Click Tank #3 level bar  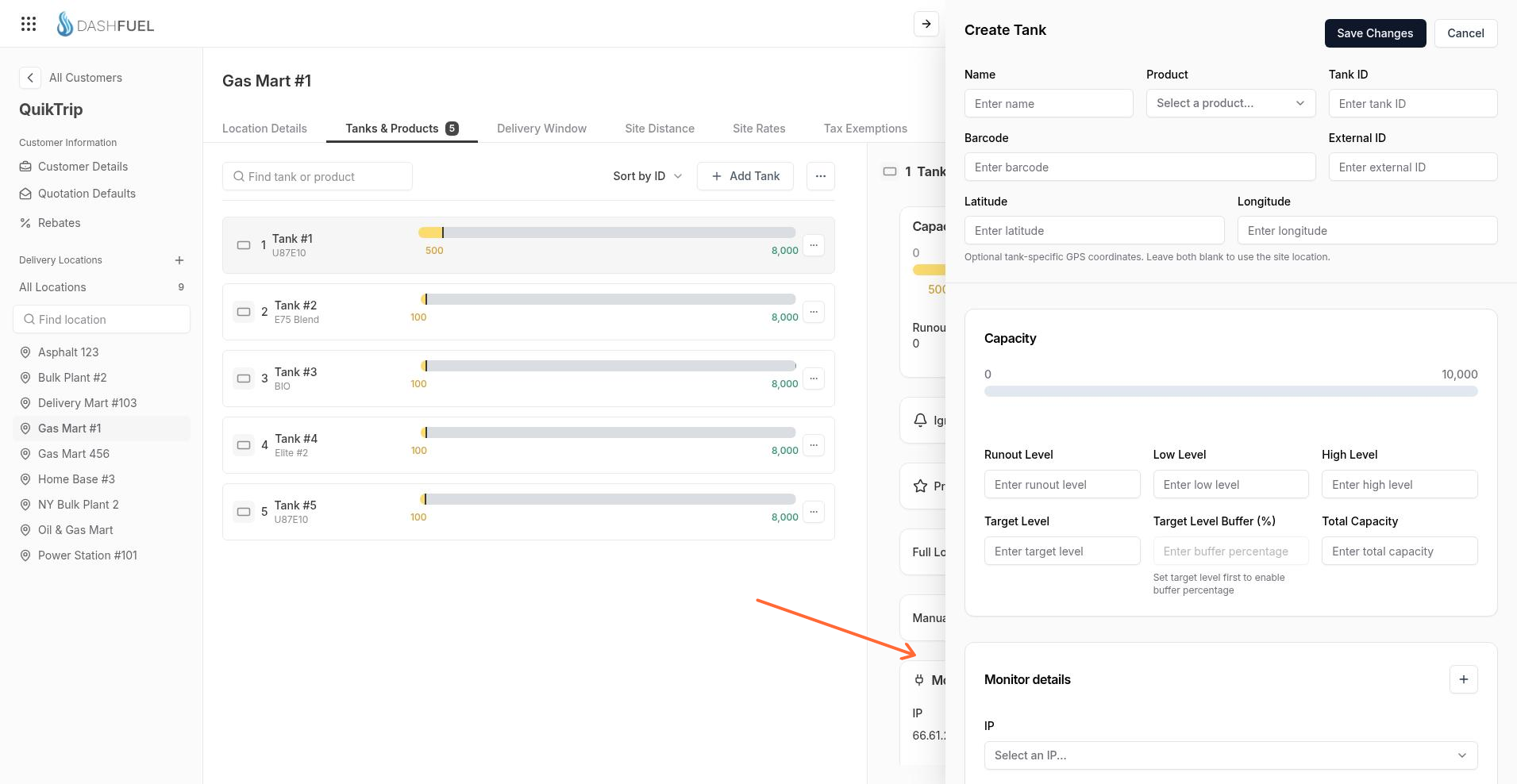coord(607,366)
